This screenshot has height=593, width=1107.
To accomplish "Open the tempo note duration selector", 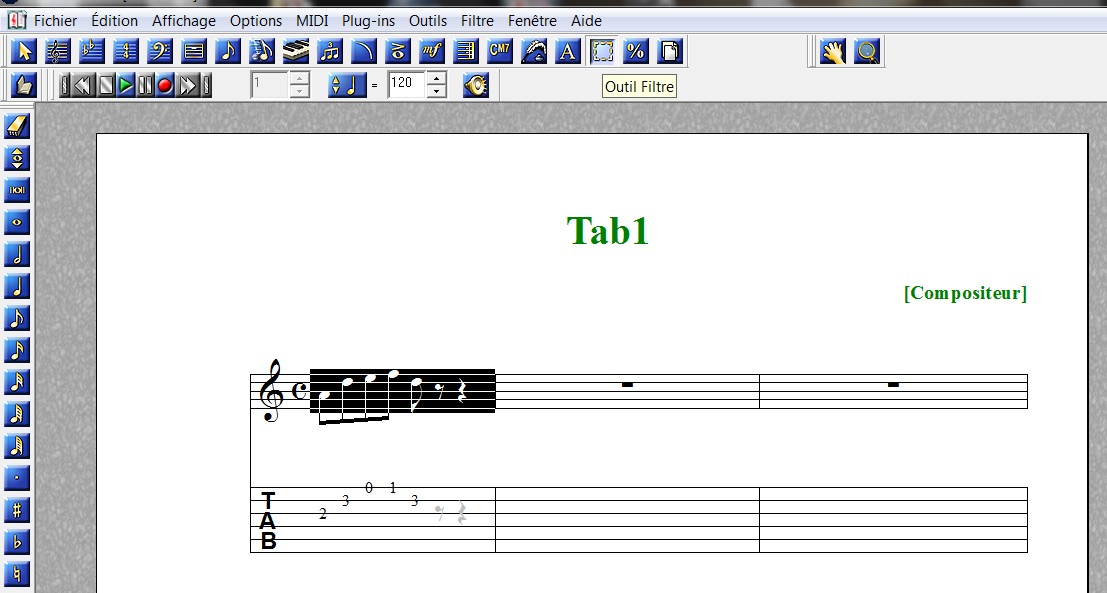I will (x=348, y=86).
